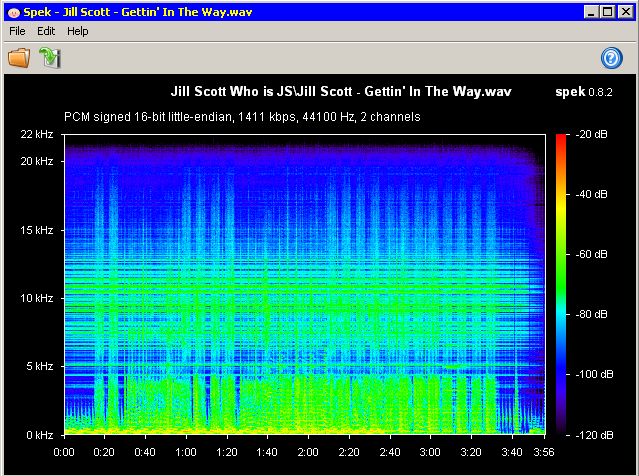
Task: Click the file title 'Gettin' In The Way.wav'
Action: point(438,91)
